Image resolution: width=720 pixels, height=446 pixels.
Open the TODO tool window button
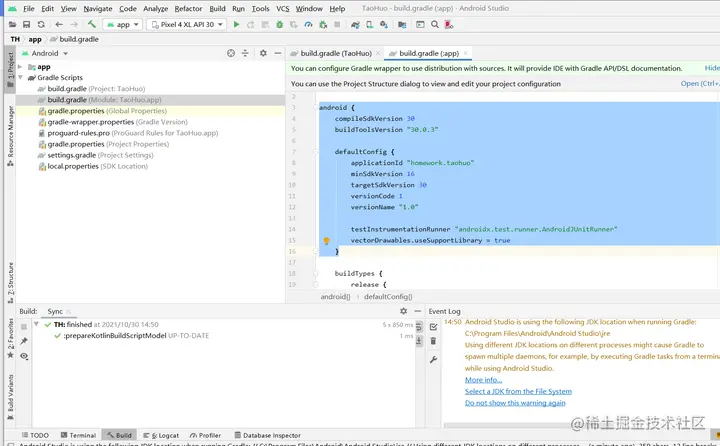[x=35, y=435]
